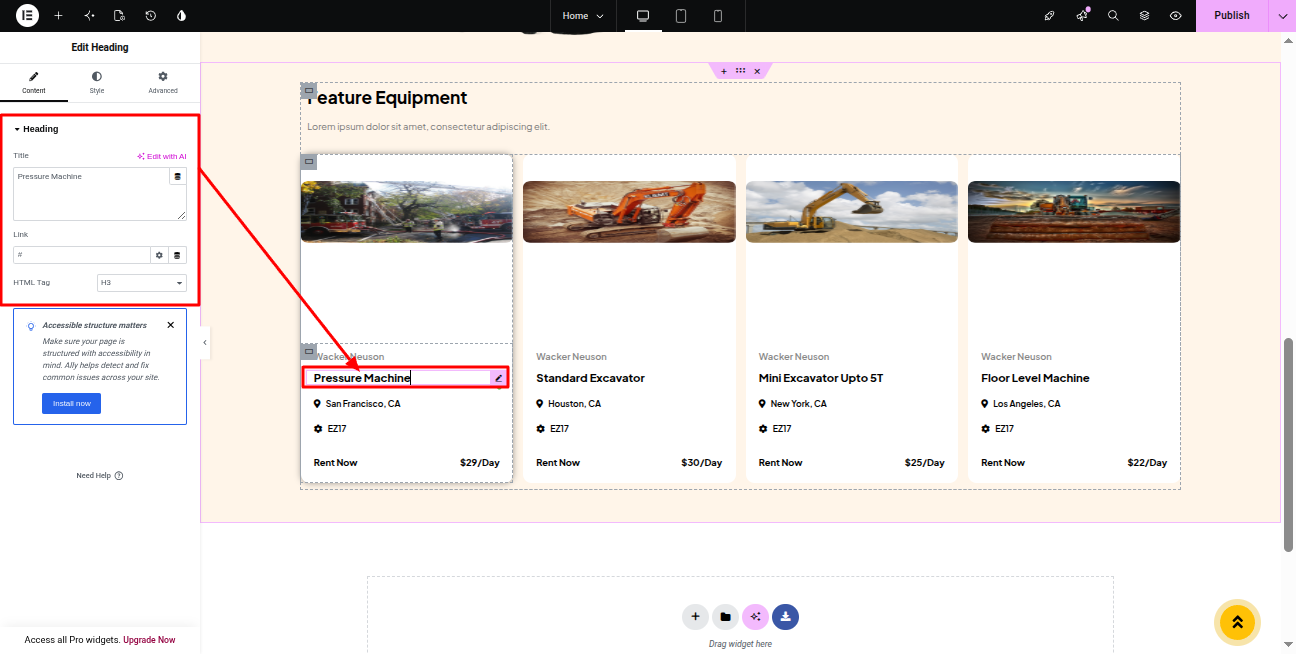1296x654 pixels.
Task: Collapse the editor side panel arrow
Action: (x=205, y=342)
